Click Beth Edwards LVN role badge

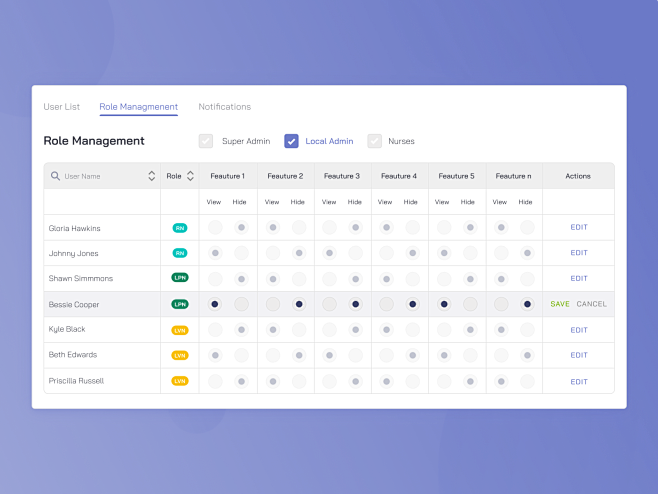[180, 355]
